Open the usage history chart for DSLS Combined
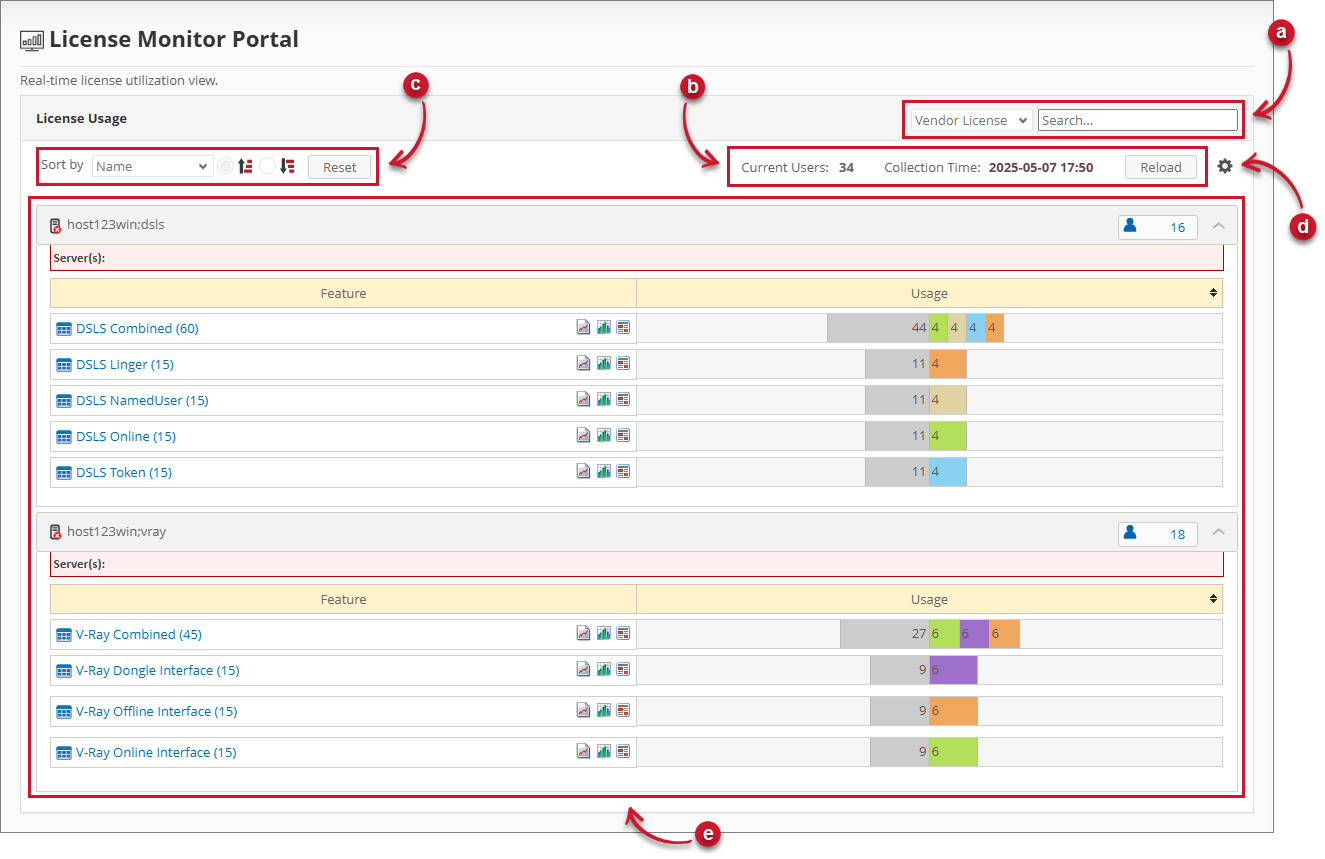This screenshot has height=859, width=1325. (x=583, y=326)
